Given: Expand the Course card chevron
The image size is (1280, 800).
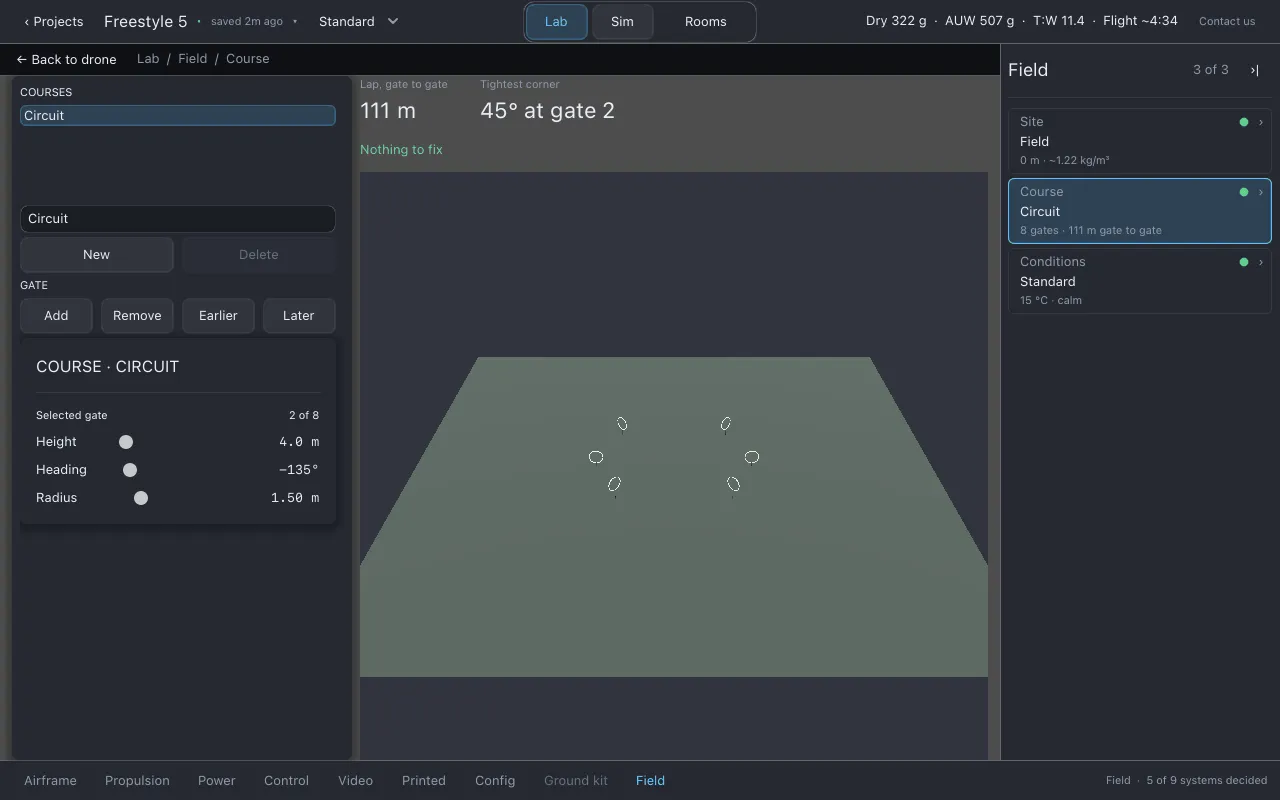Looking at the screenshot, I should tap(1260, 192).
